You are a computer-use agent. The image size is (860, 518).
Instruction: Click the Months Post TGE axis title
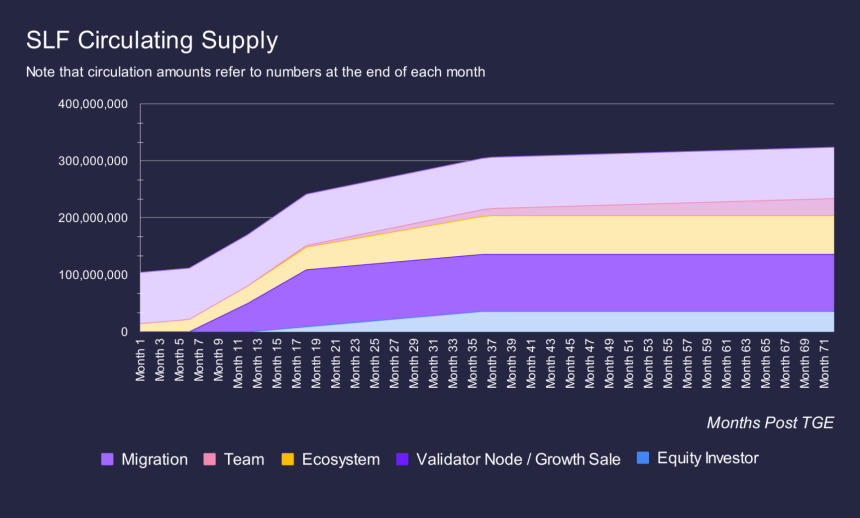point(770,423)
